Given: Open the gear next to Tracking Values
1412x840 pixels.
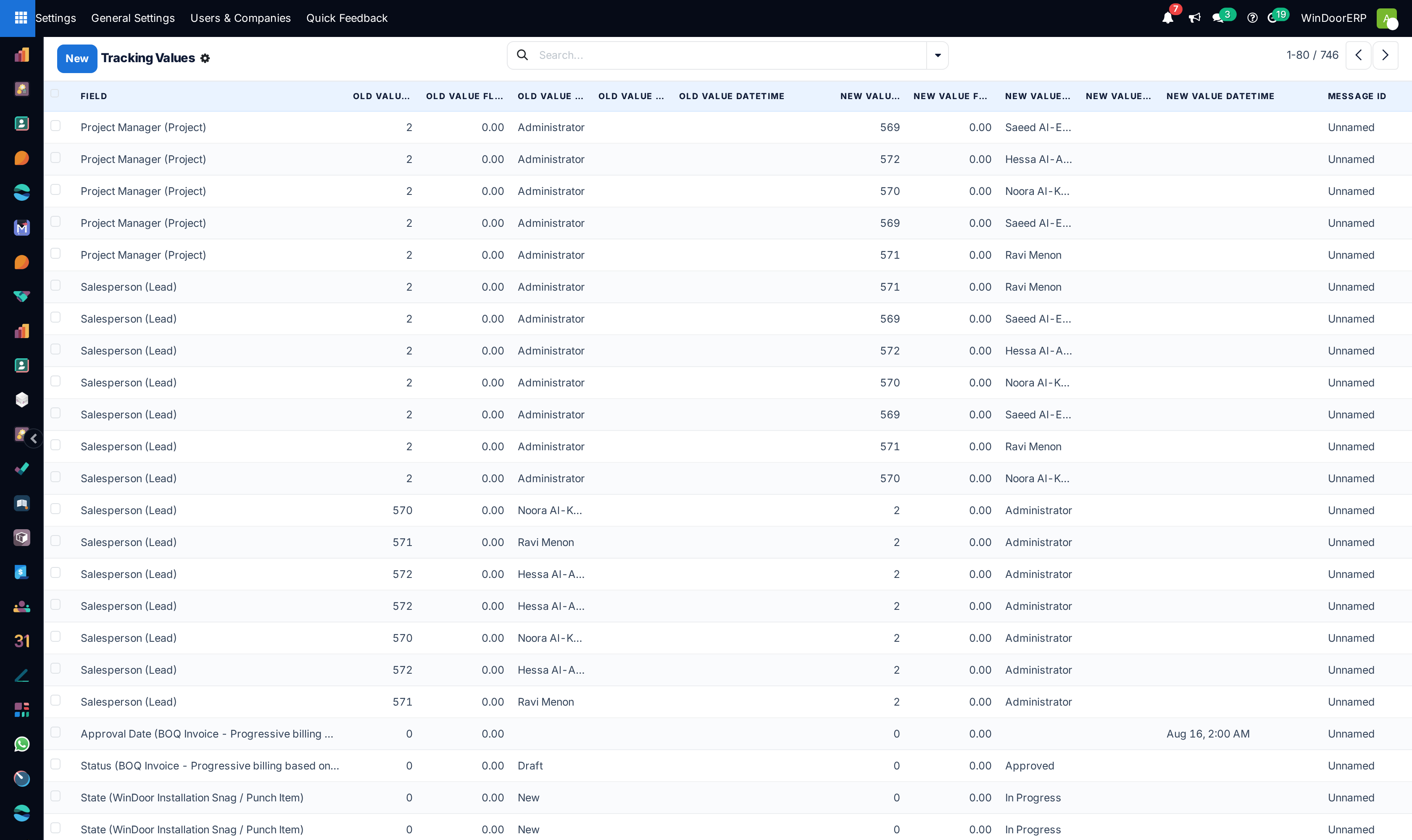Looking at the screenshot, I should pos(205,58).
